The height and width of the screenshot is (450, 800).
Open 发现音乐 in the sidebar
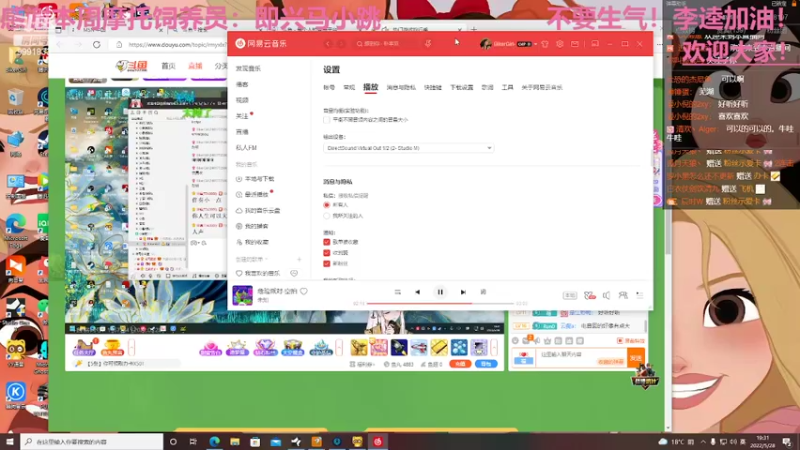pyautogui.click(x=248, y=68)
